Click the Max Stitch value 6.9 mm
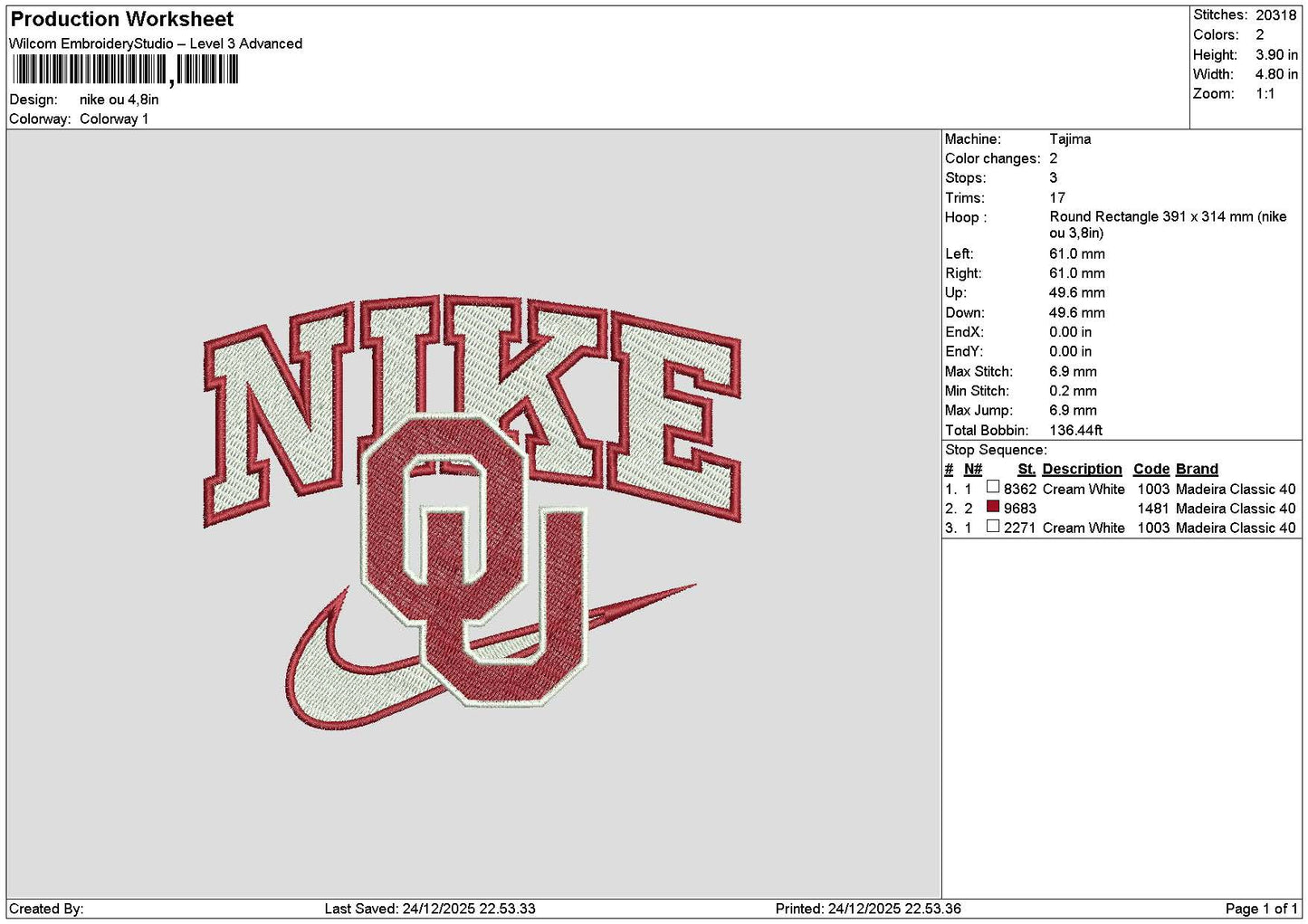This screenshot has height=924, width=1308. click(1074, 371)
